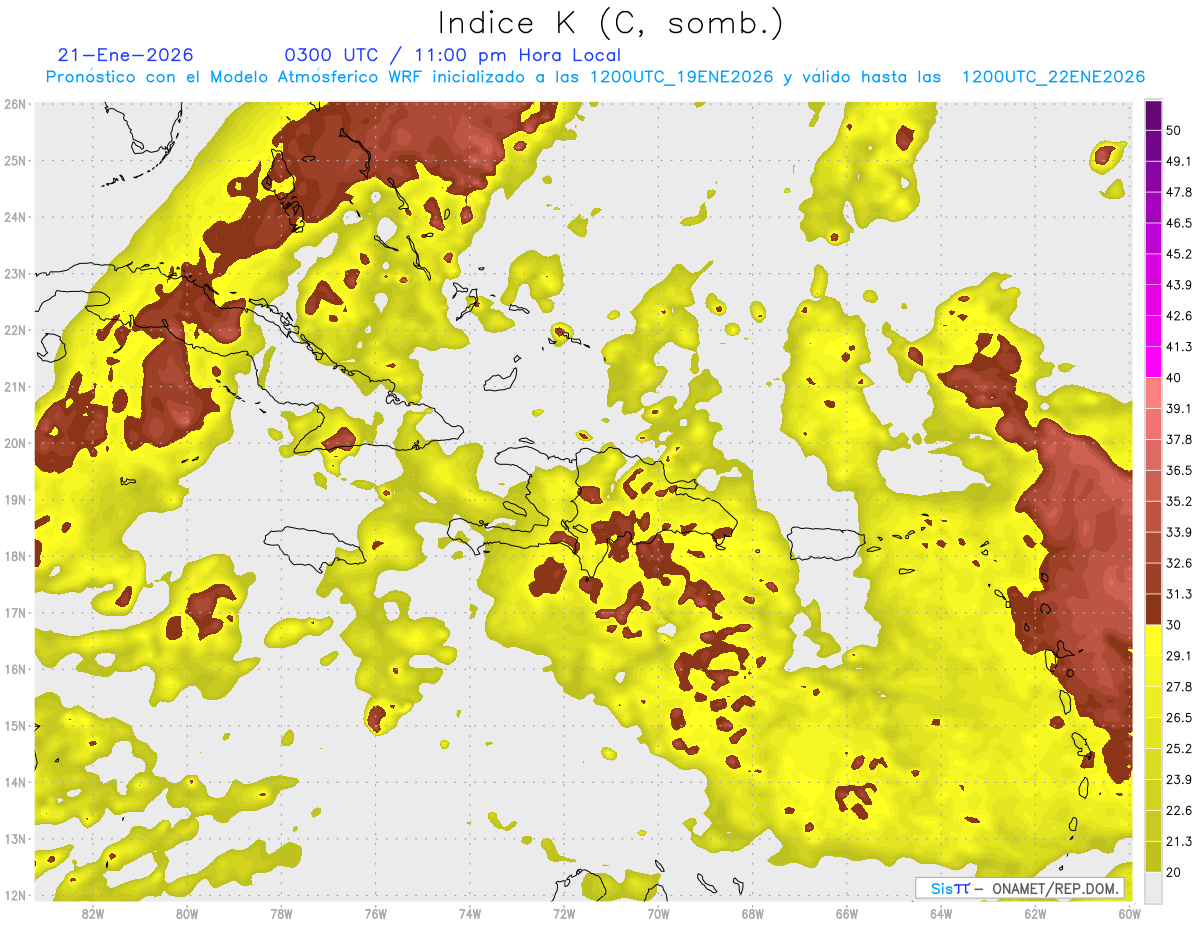The height and width of the screenshot is (927, 1200).
Task: Click the "0300 UTC / 11:00 pm Hora Local" text
Action: 453,55
